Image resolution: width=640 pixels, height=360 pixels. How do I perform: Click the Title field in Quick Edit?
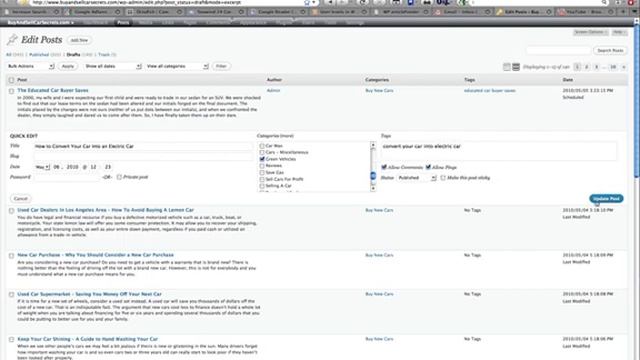tap(143, 146)
